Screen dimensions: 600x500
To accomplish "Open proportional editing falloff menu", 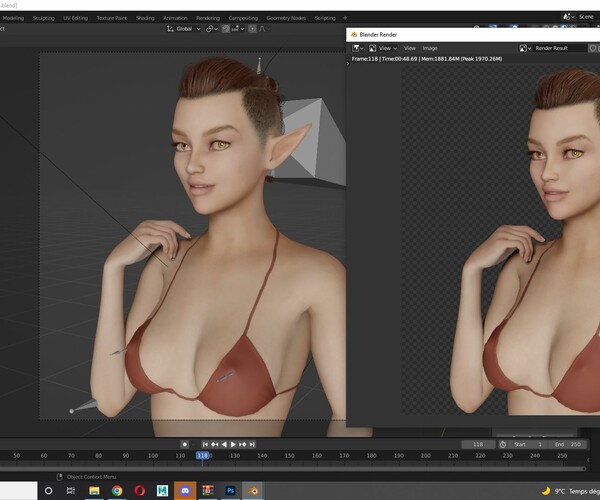I will click(x=264, y=29).
